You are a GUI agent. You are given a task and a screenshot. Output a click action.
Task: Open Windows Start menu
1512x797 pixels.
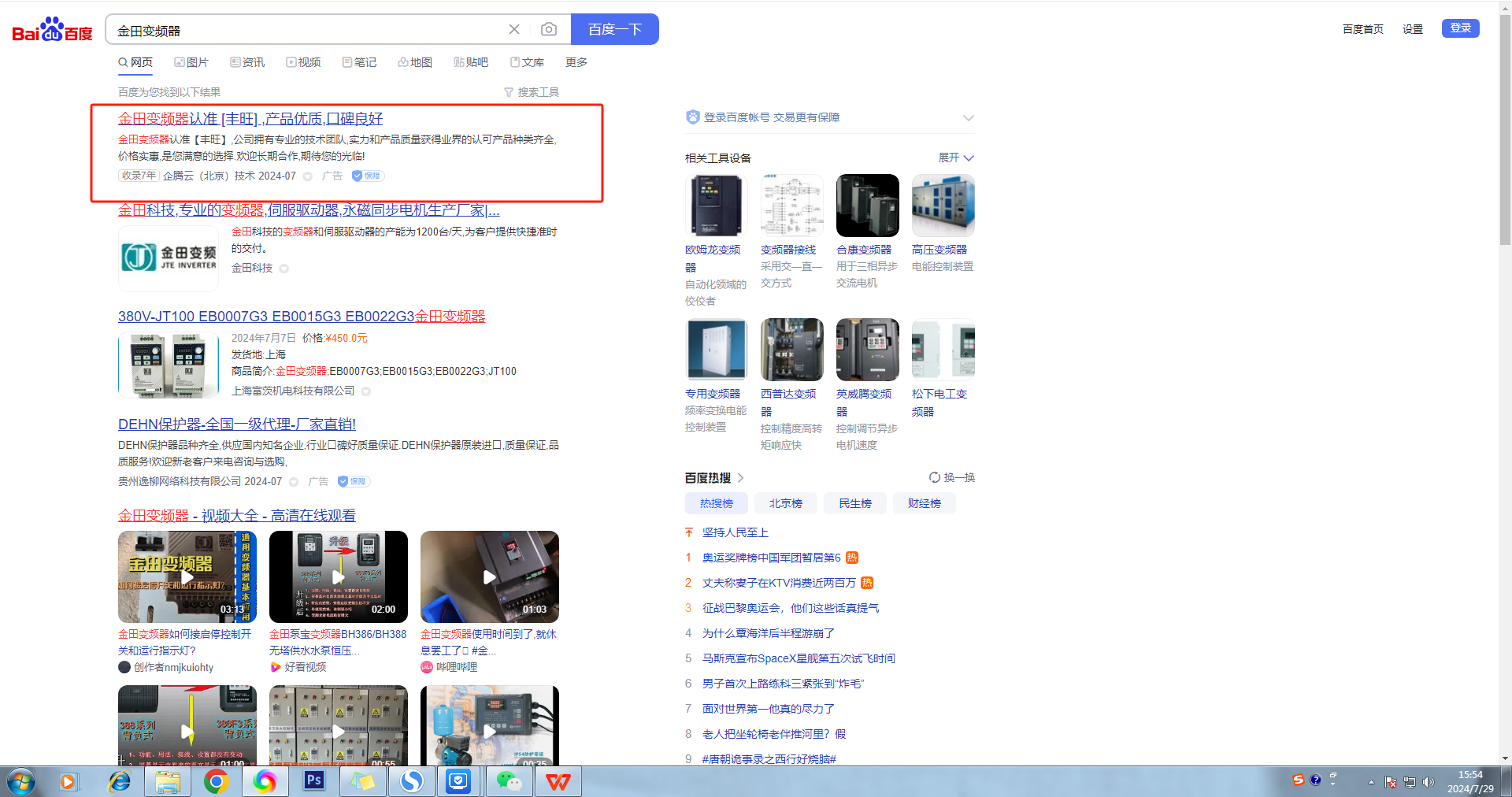[21, 782]
